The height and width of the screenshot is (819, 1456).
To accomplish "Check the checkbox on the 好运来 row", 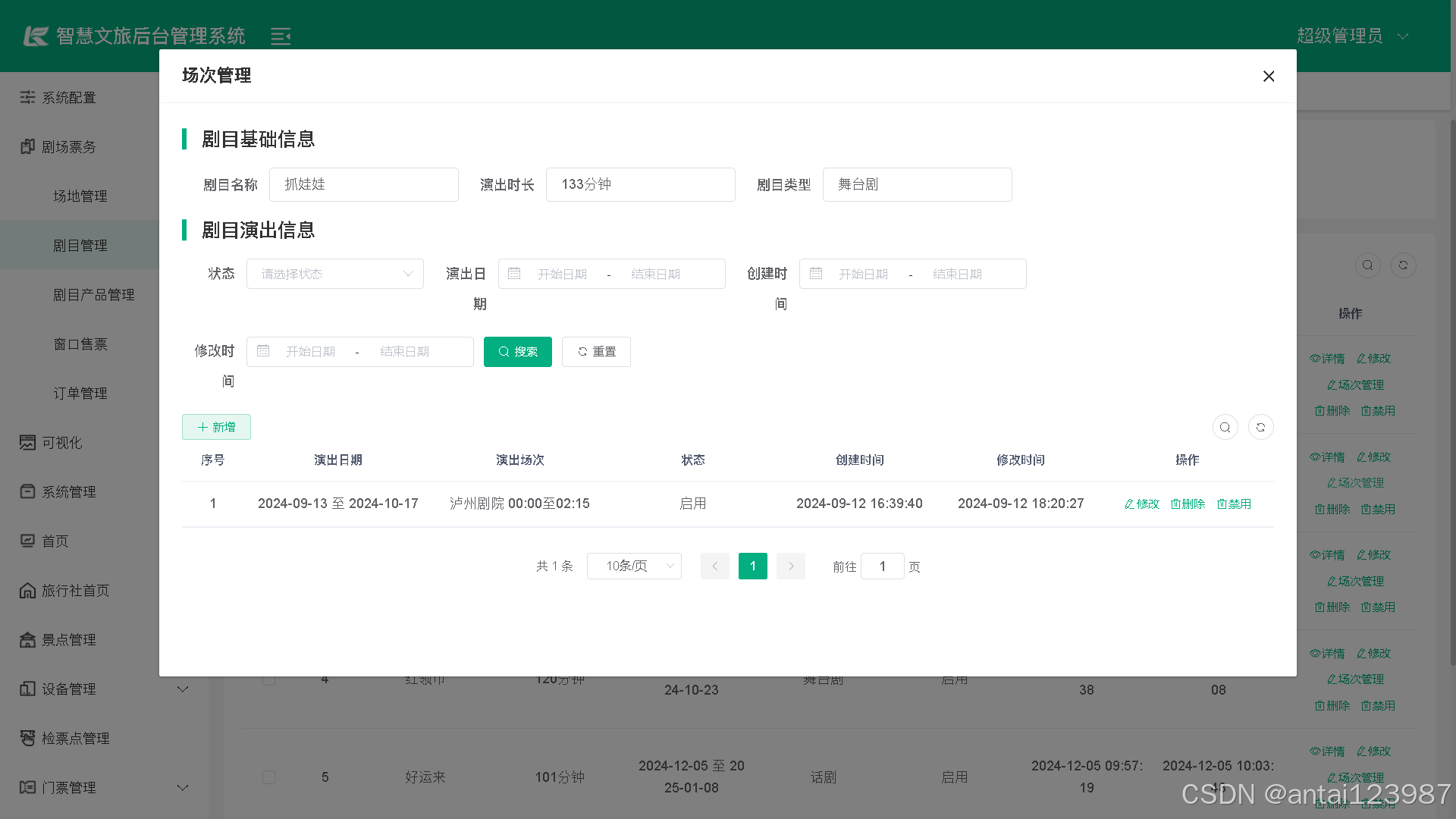I will [x=268, y=777].
